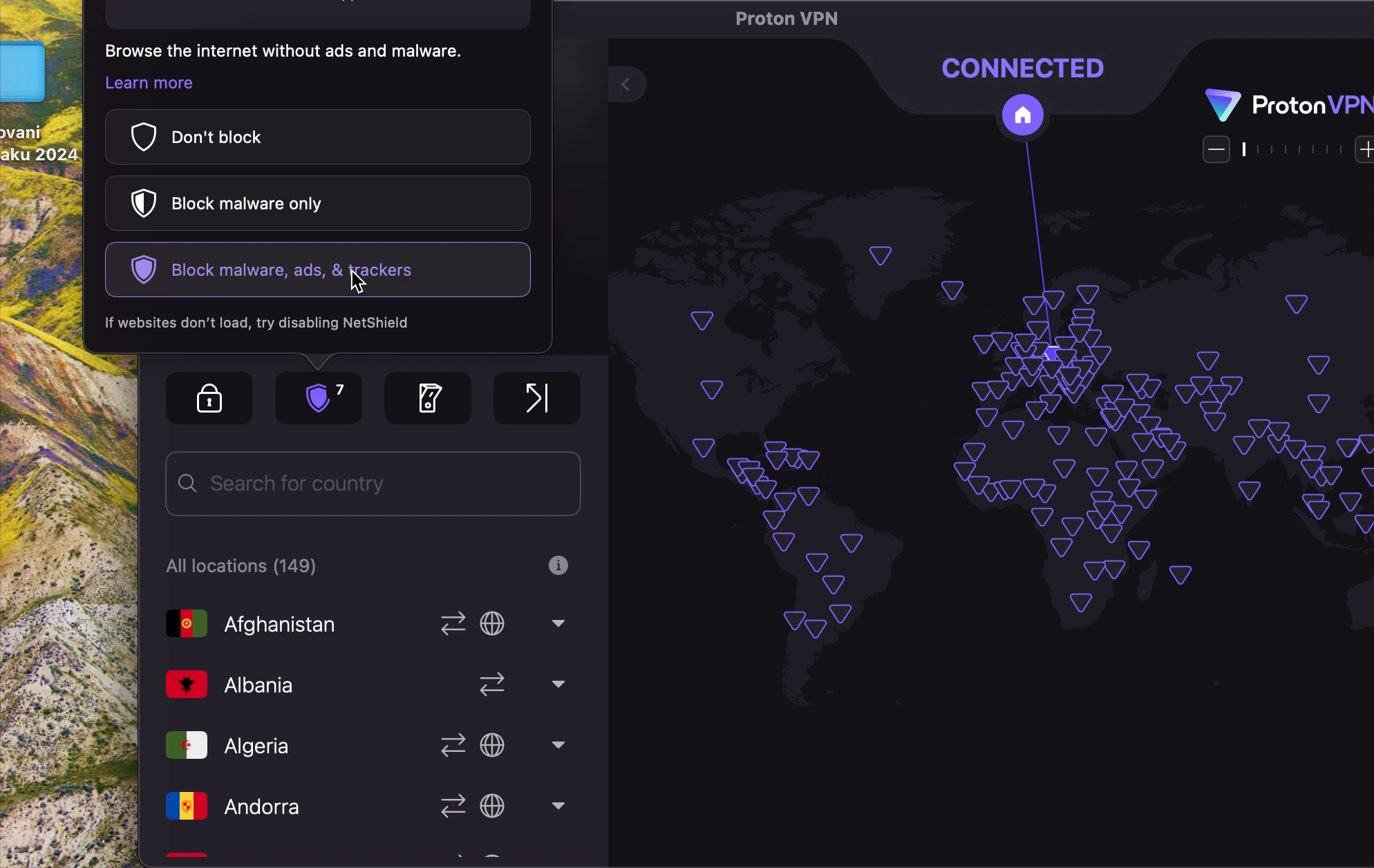Open the Kill Switch button

click(428, 398)
